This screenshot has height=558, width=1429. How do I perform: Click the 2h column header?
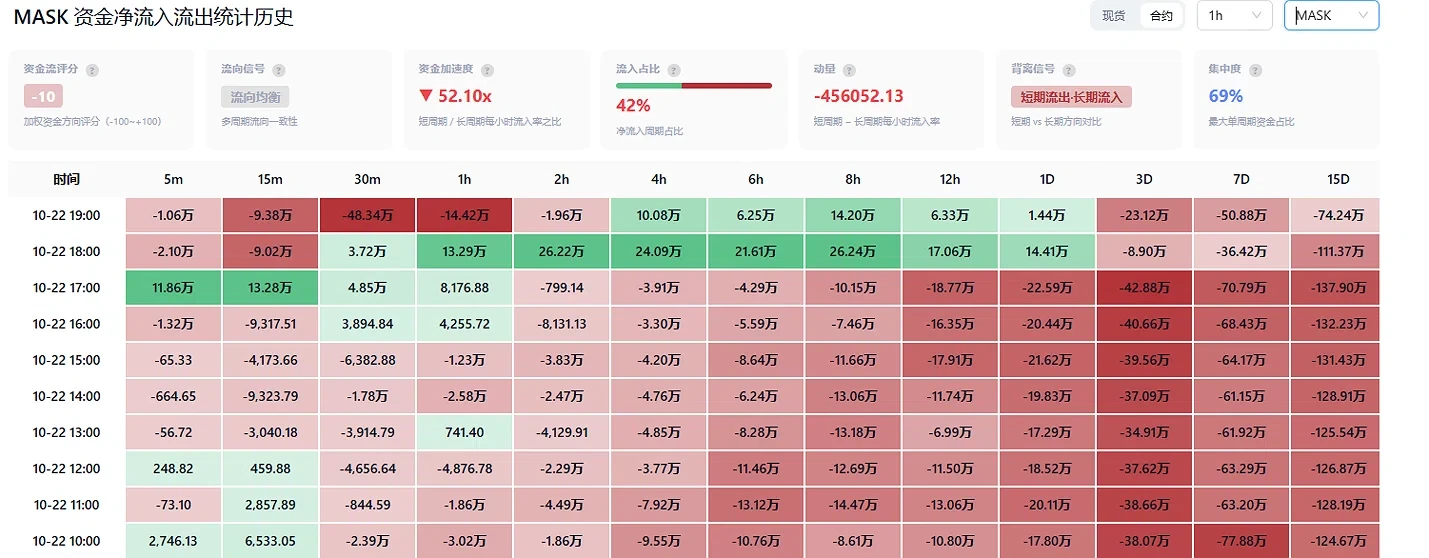[x=562, y=180]
